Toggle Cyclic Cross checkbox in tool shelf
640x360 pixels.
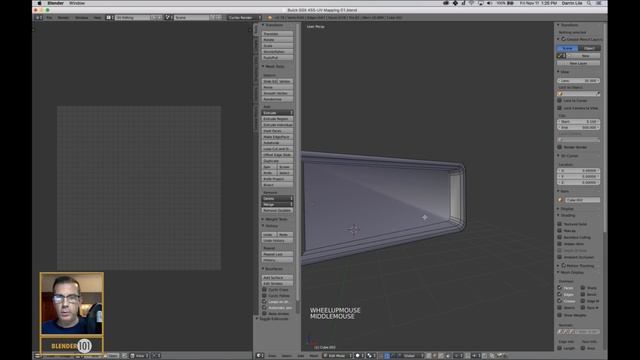tap(264, 289)
